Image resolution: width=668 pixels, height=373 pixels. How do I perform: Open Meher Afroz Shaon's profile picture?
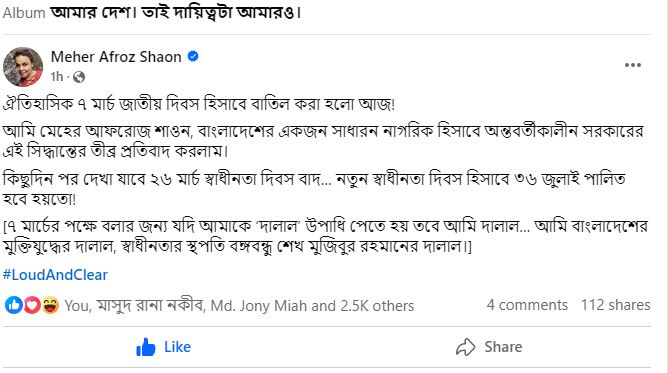[23, 67]
